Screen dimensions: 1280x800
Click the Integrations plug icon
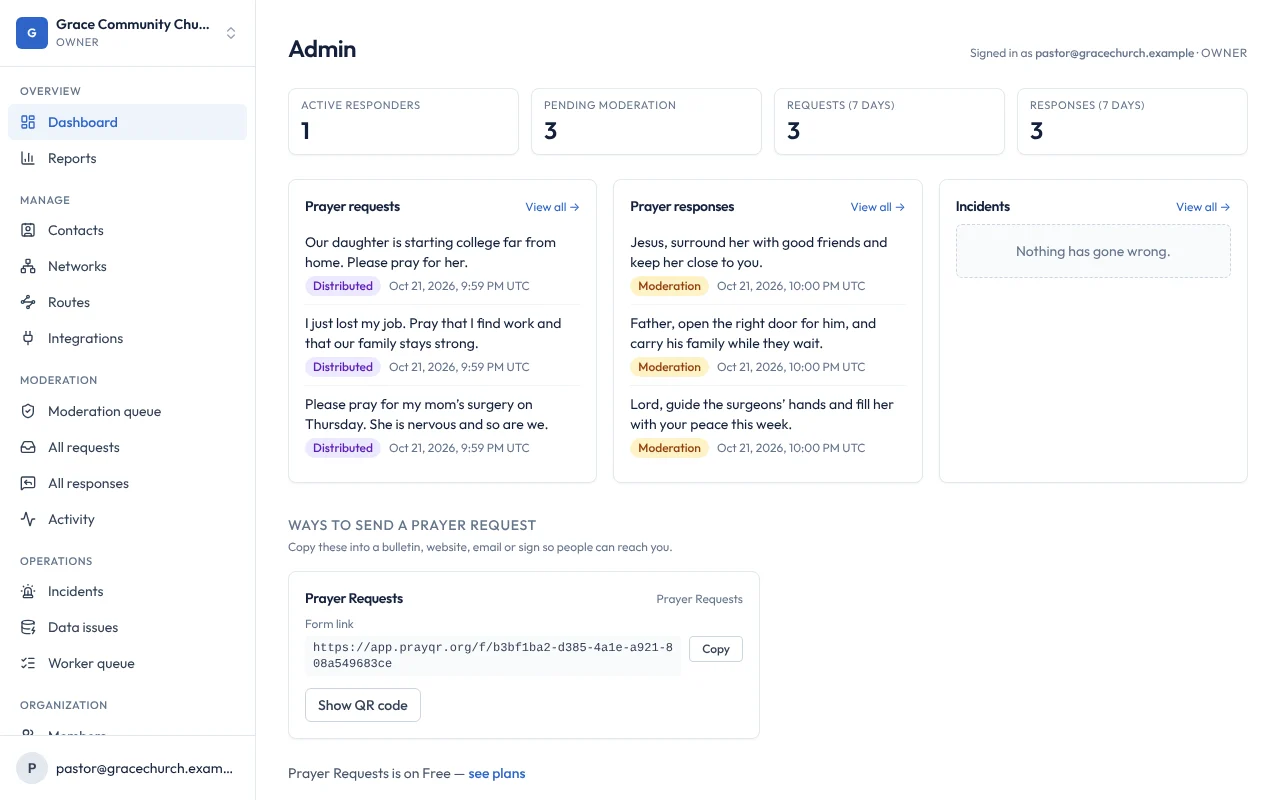pos(28,338)
